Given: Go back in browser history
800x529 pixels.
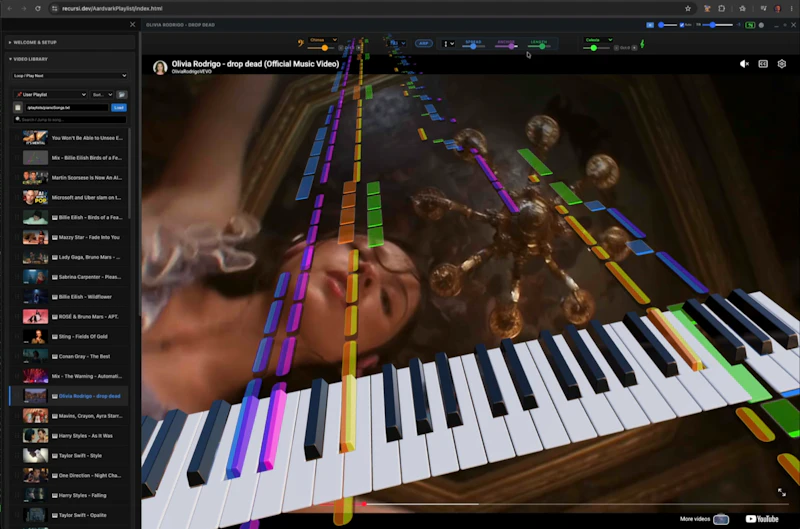Looking at the screenshot, I should tap(10, 8).
